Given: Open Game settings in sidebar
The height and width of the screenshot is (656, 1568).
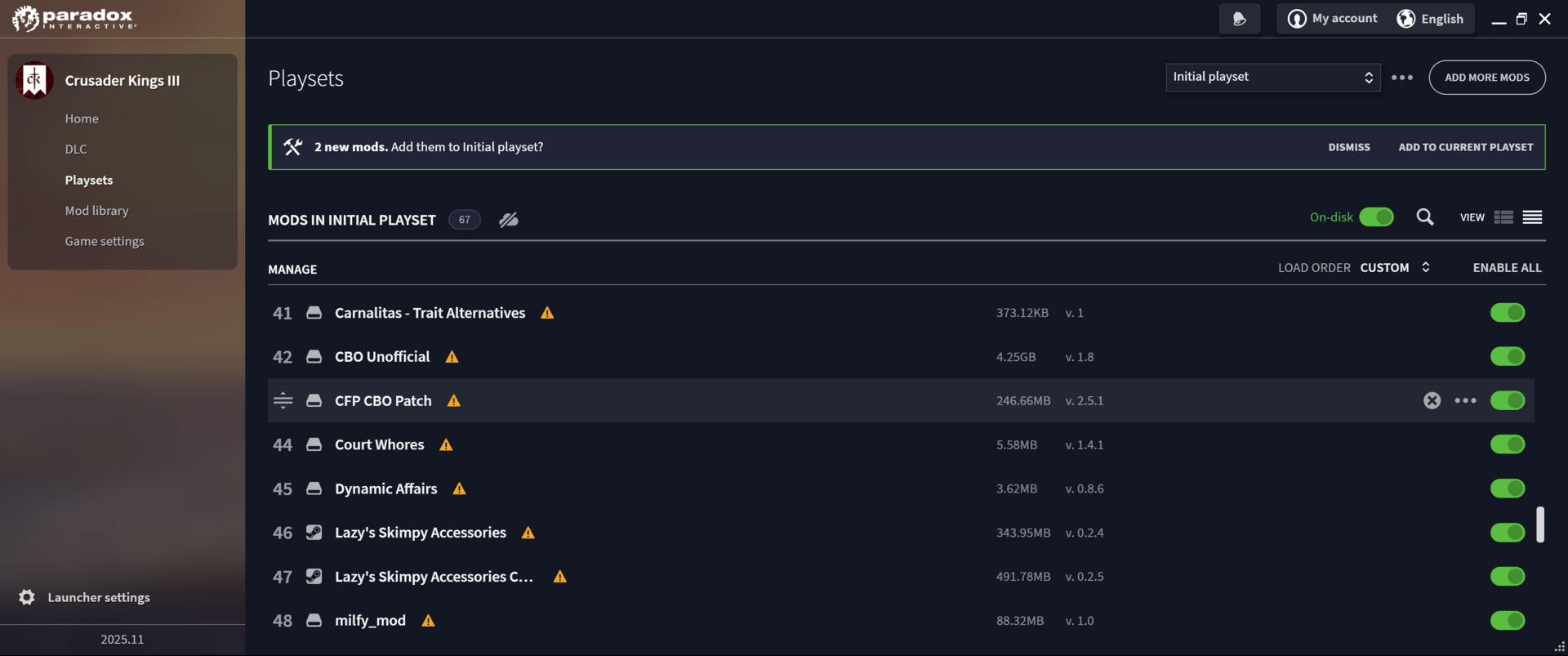Looking at the screenshot, I should coord(105,241).
